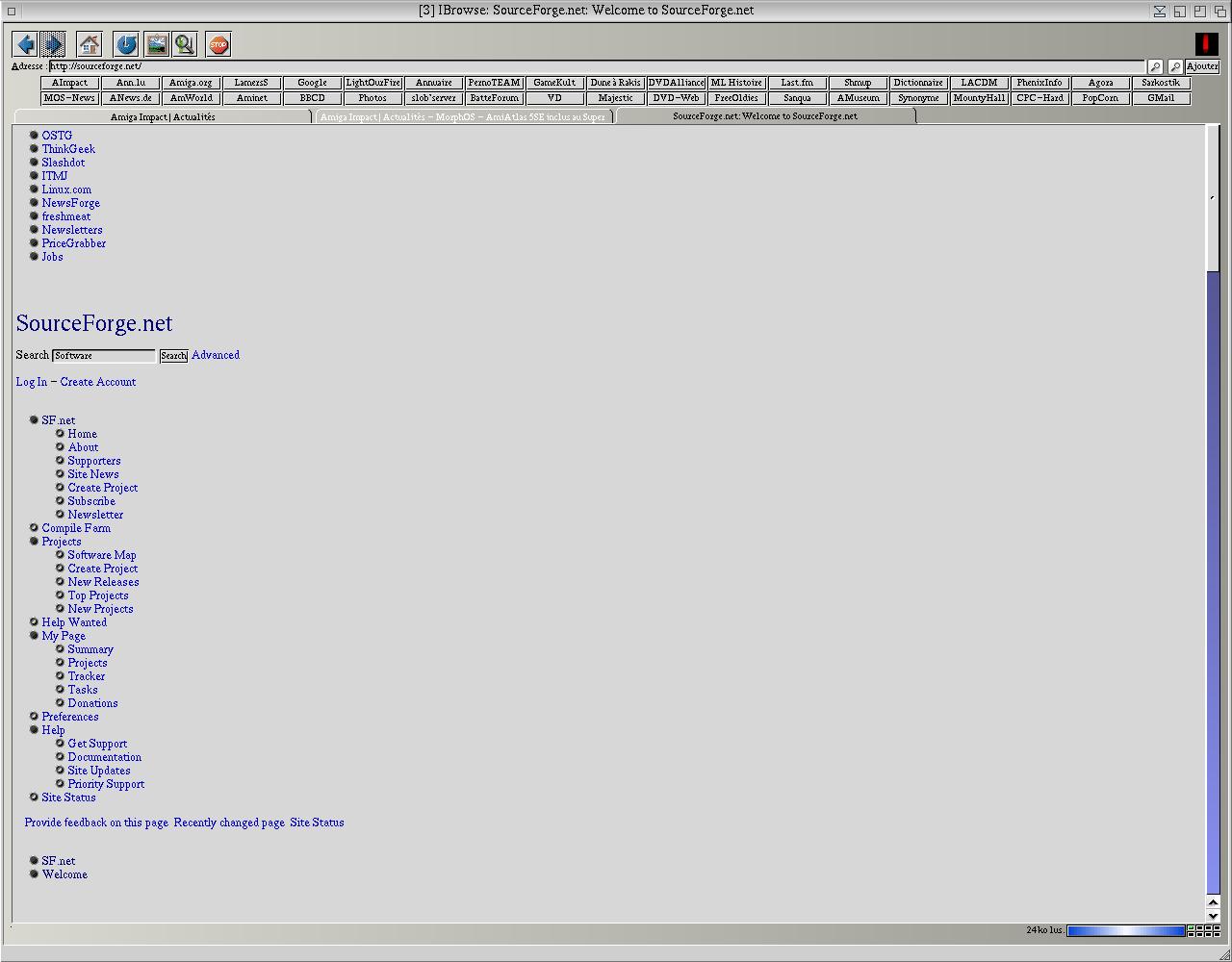
Task: Open the Amiga.org bookmark button
Action: (191, 83)
